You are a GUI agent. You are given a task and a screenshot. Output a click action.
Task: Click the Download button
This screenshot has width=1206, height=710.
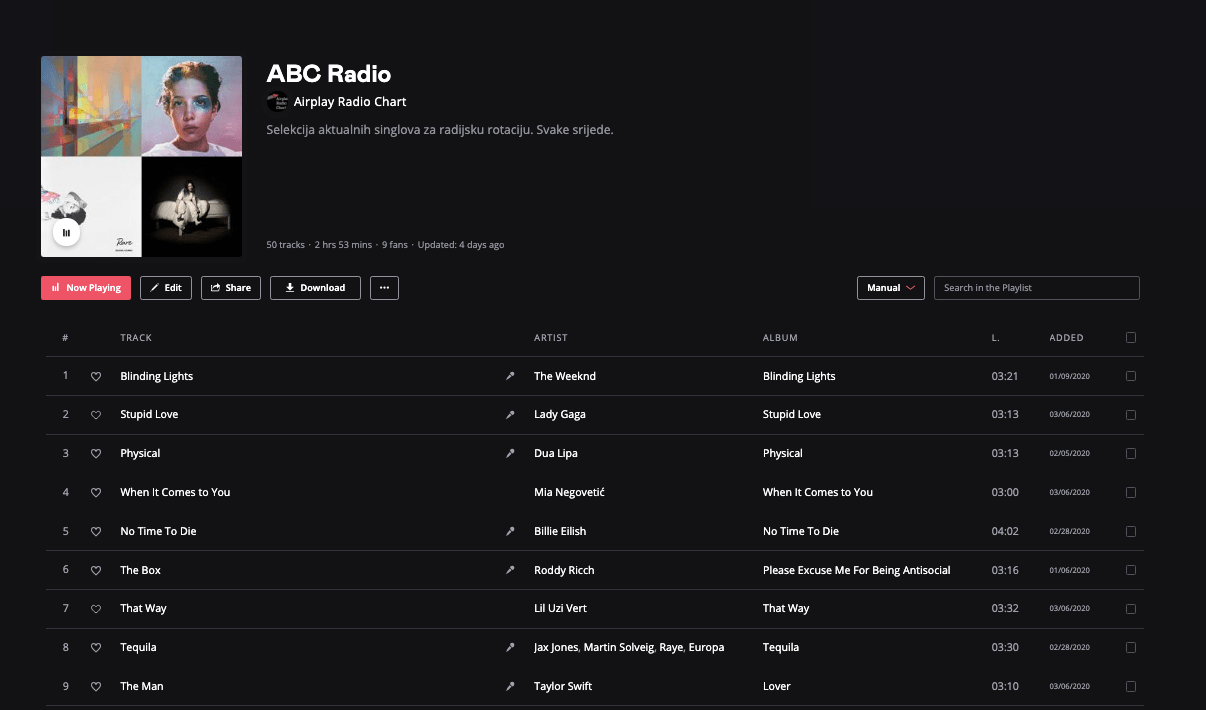315,288
